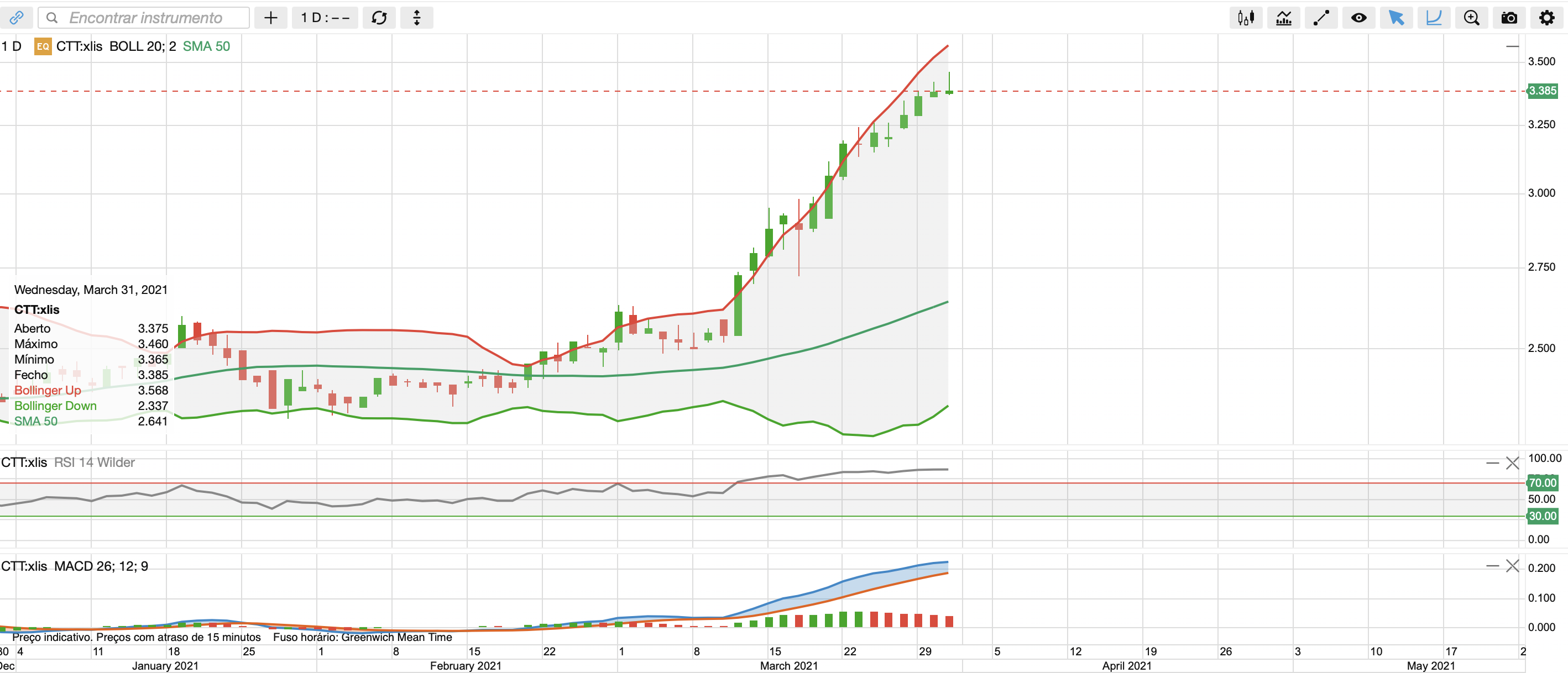Click the refresh chart icon
This screenshot has height=673, width=1568.
[379, 18]
